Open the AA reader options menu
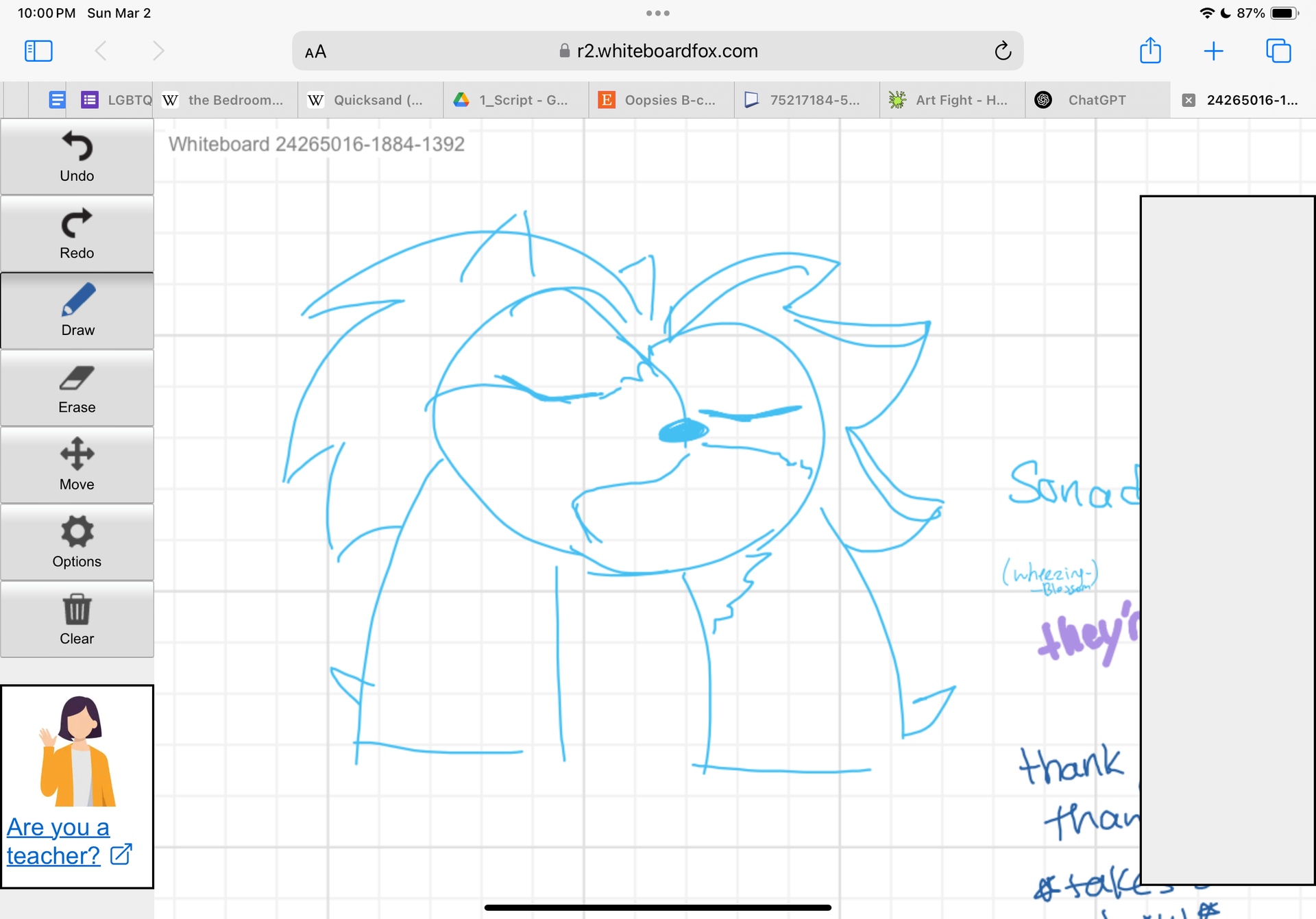The width and height of the screenshot is (1316, 919). 315,52
